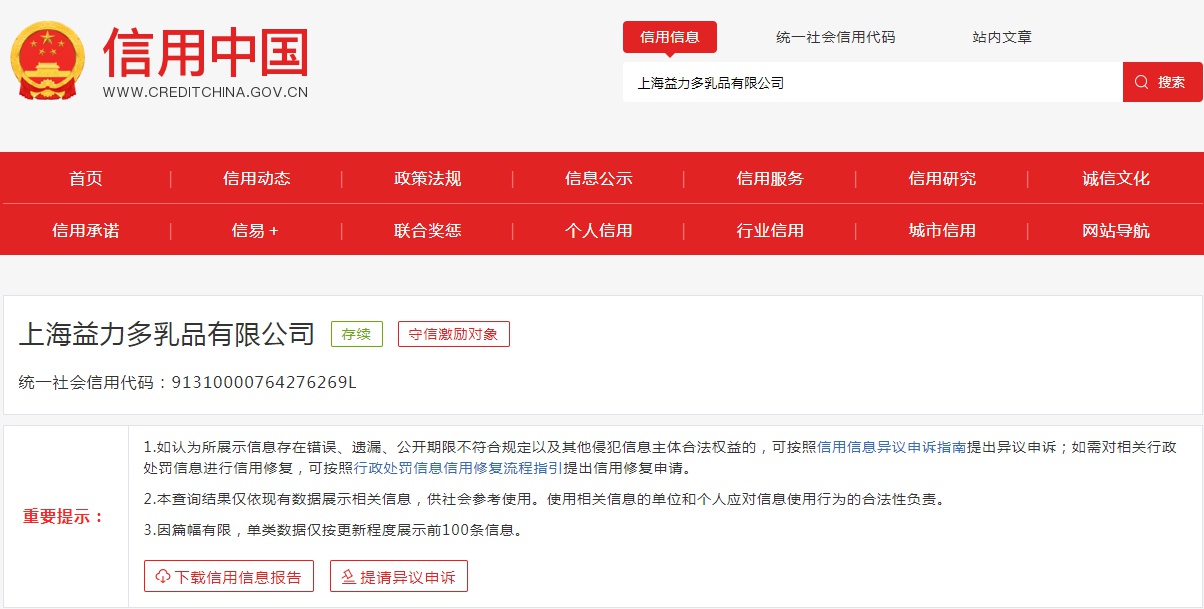This screenshot has width=1204, height=609.
Task: Open 网站导航 menu item
Action: [x=1116, y=231]
